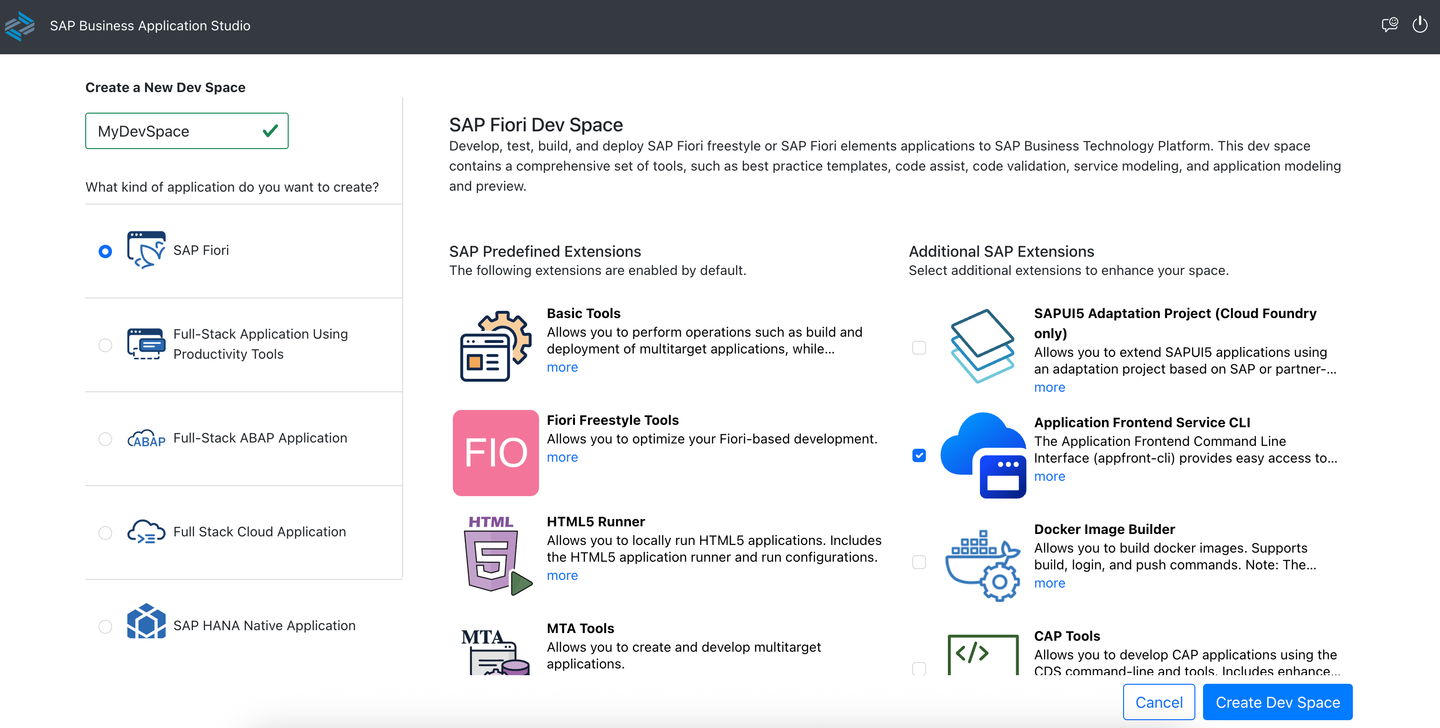
Task: Select Full Stack Cloud Application radio button
Action: (105, 533)
